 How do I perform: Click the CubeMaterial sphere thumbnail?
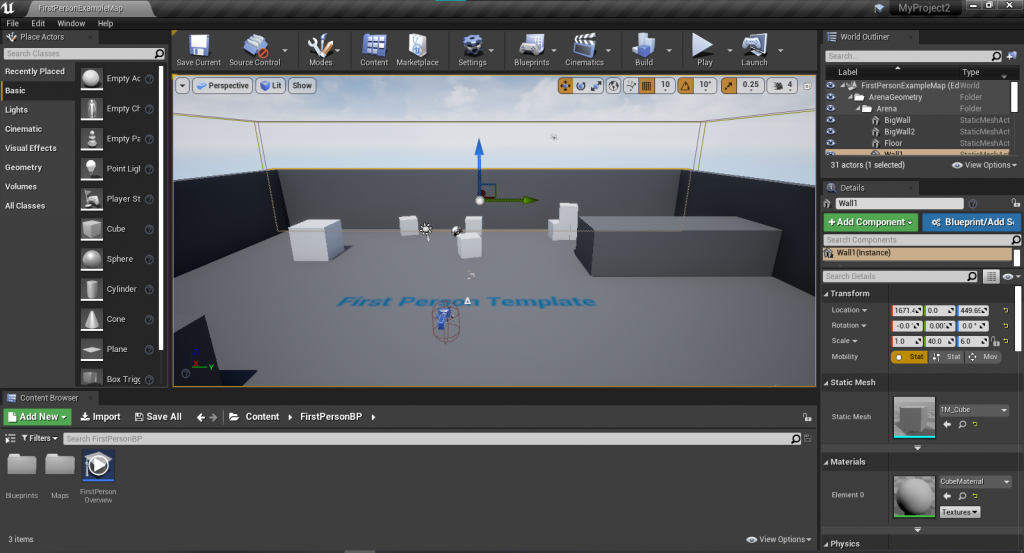[914, 496]
